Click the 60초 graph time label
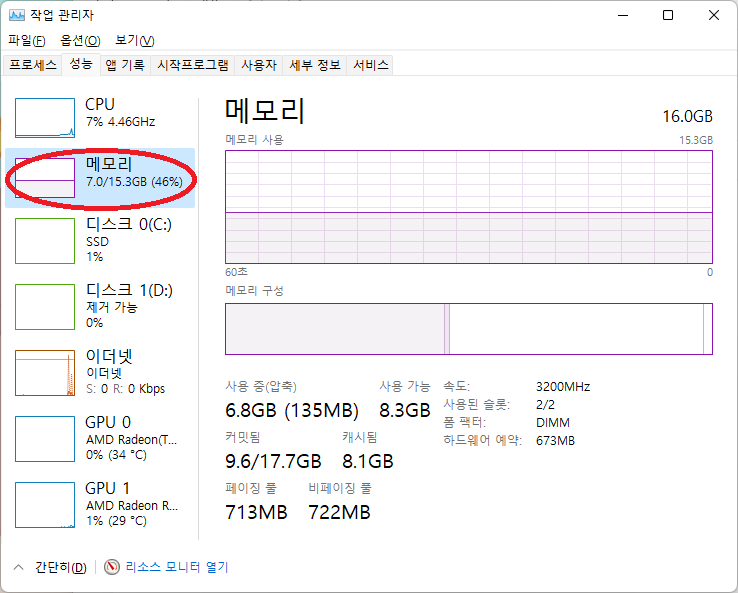Screen dimensions: 738x593 point(236,272)
